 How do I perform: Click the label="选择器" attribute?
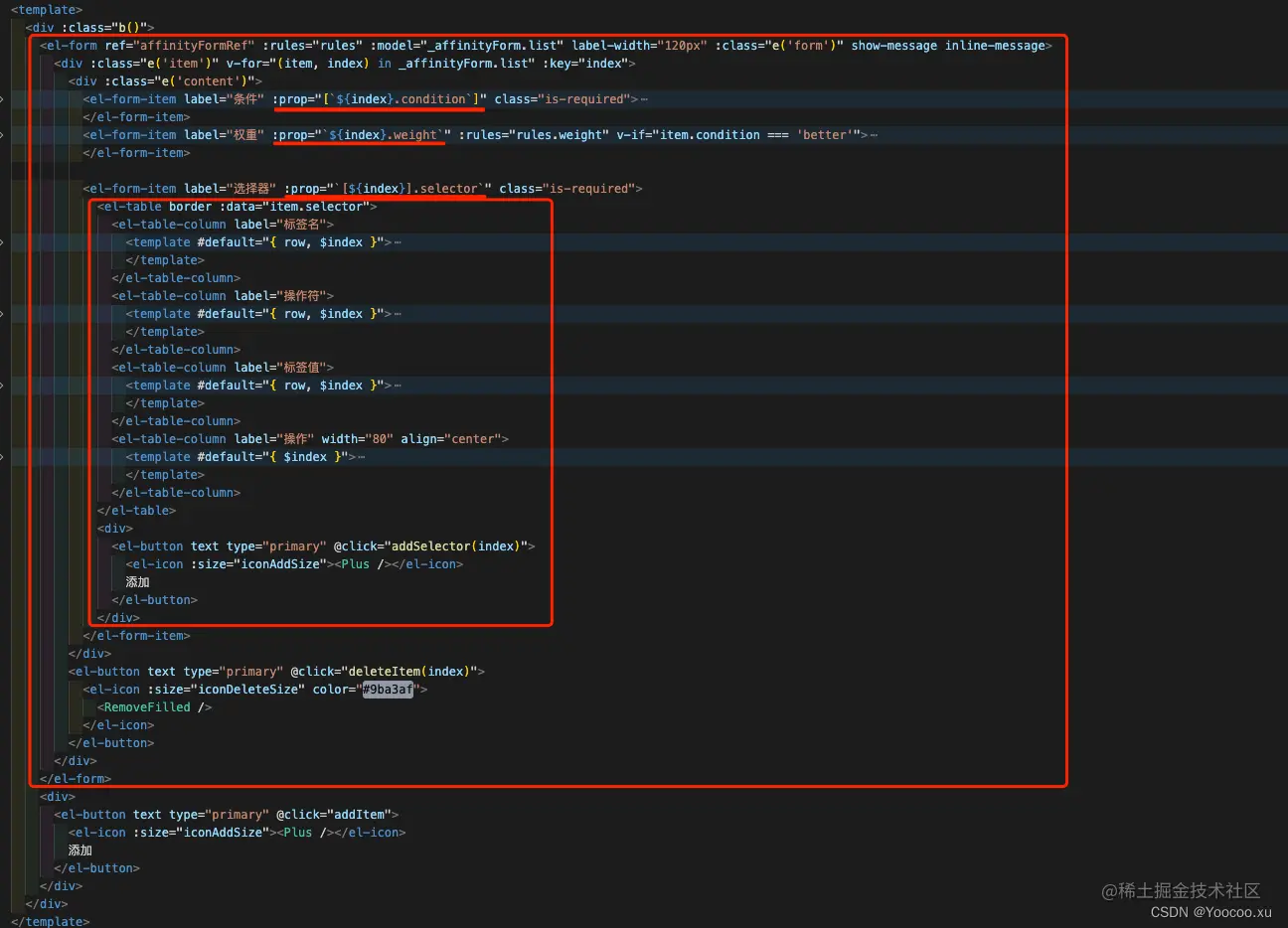[x=231, y=189]
